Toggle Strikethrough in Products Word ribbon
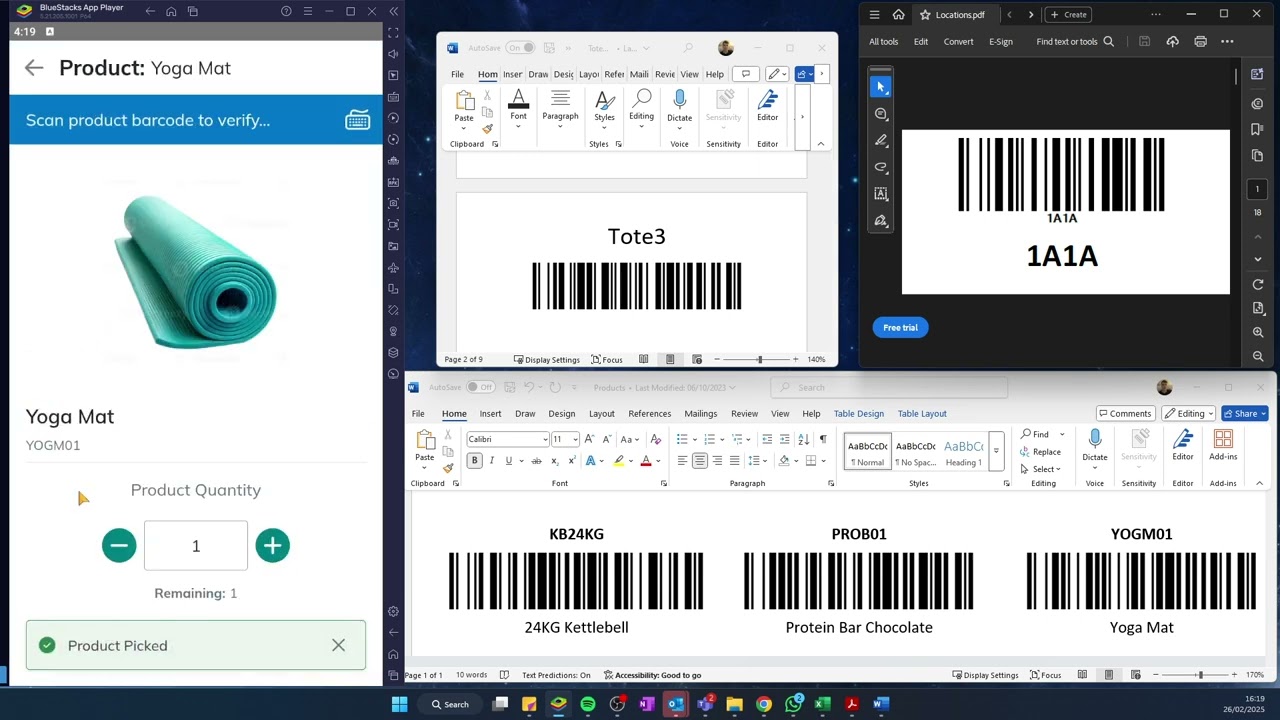1280x720 pixels. tap(536, 461)
